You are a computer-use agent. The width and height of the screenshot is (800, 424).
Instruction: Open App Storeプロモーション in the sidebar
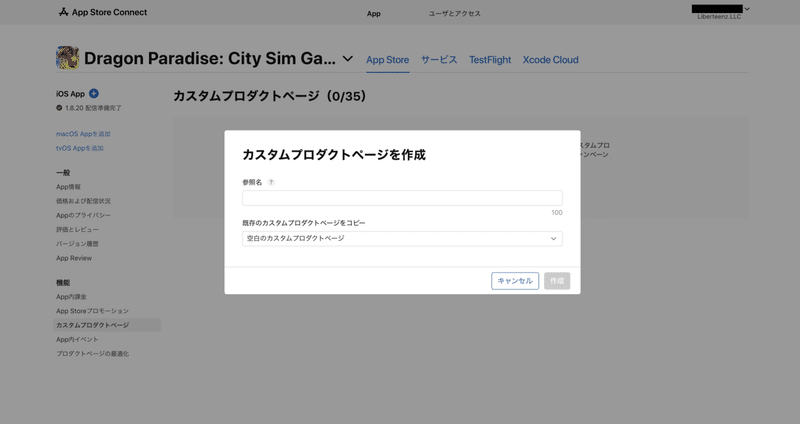click(92, 311)
